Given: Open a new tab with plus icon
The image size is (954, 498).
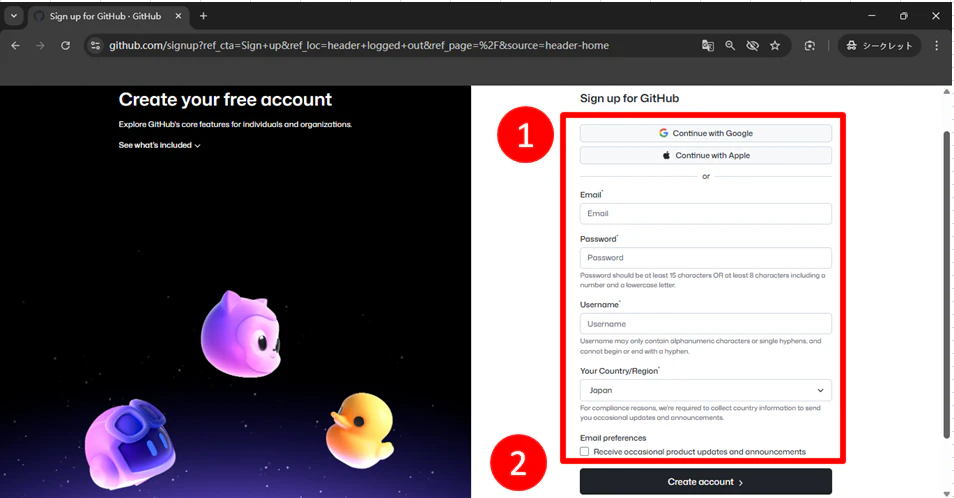Looking at the screenshot, I should [x=203, y=16].
